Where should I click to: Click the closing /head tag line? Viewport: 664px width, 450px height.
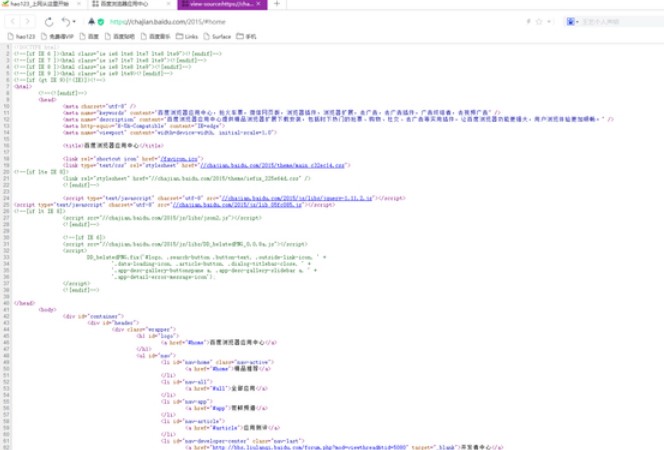pos(25,303)
